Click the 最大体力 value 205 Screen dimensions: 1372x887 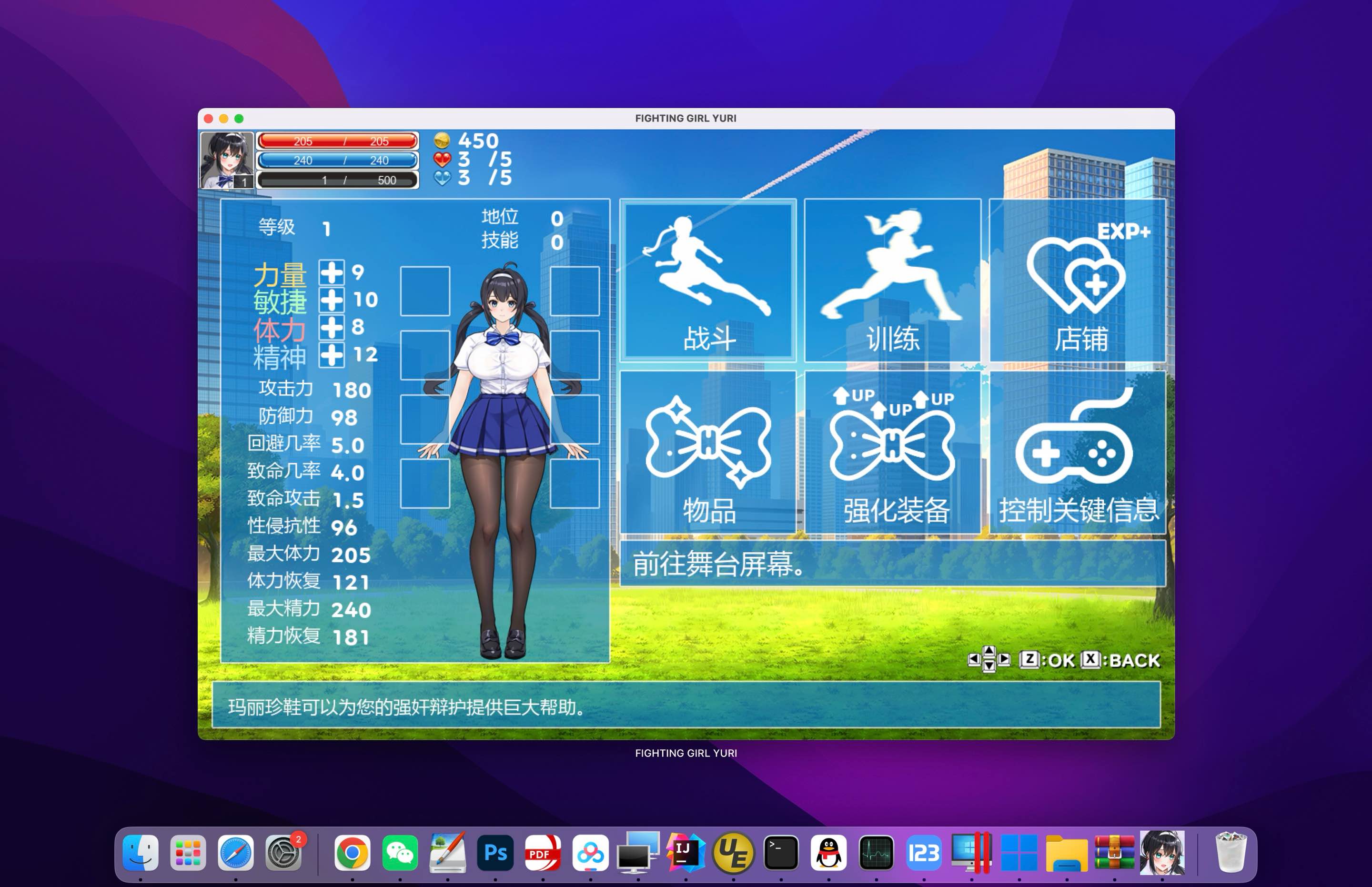click(x=351, y=555)
